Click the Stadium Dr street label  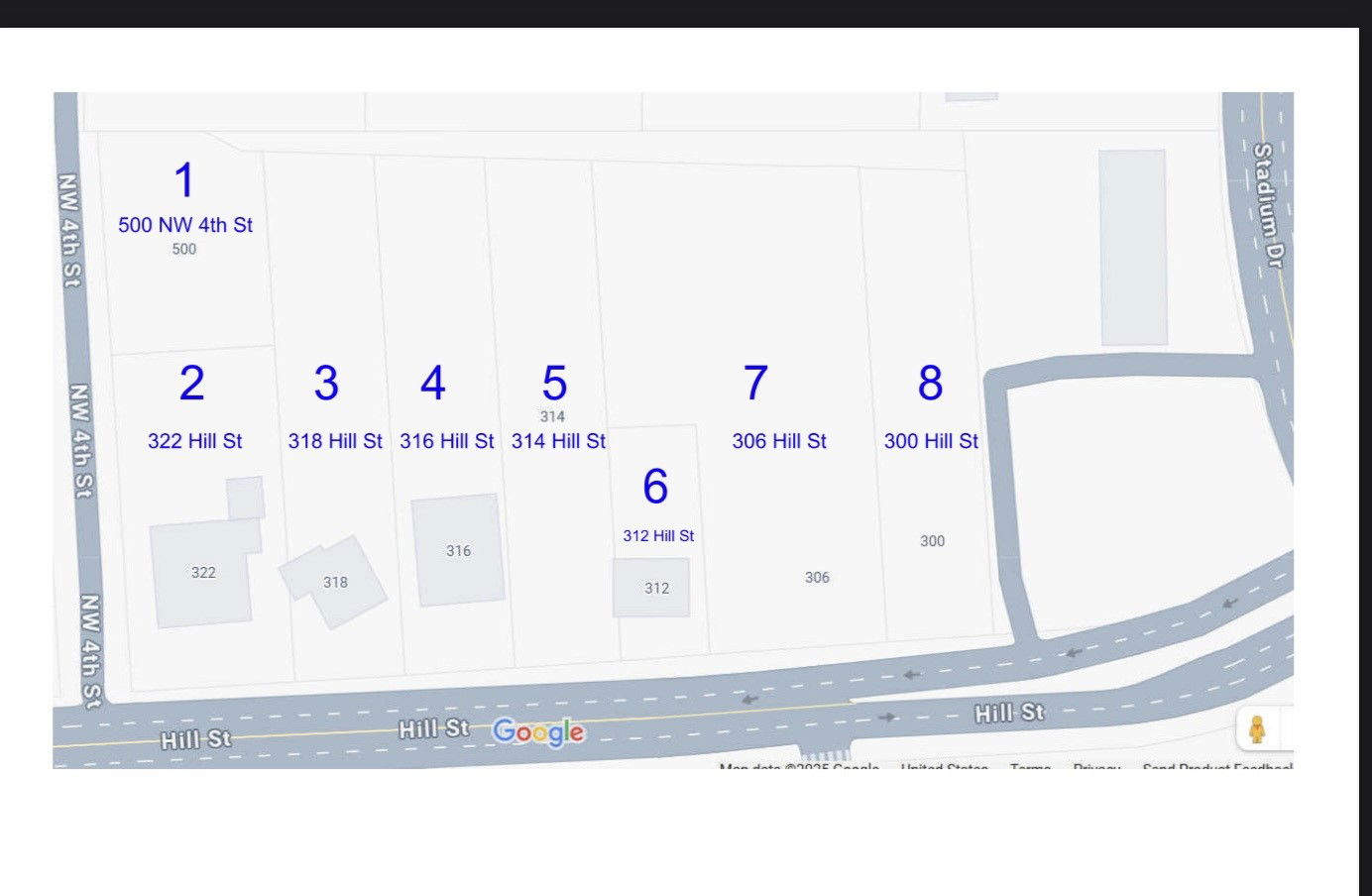tap(1268, 205)
